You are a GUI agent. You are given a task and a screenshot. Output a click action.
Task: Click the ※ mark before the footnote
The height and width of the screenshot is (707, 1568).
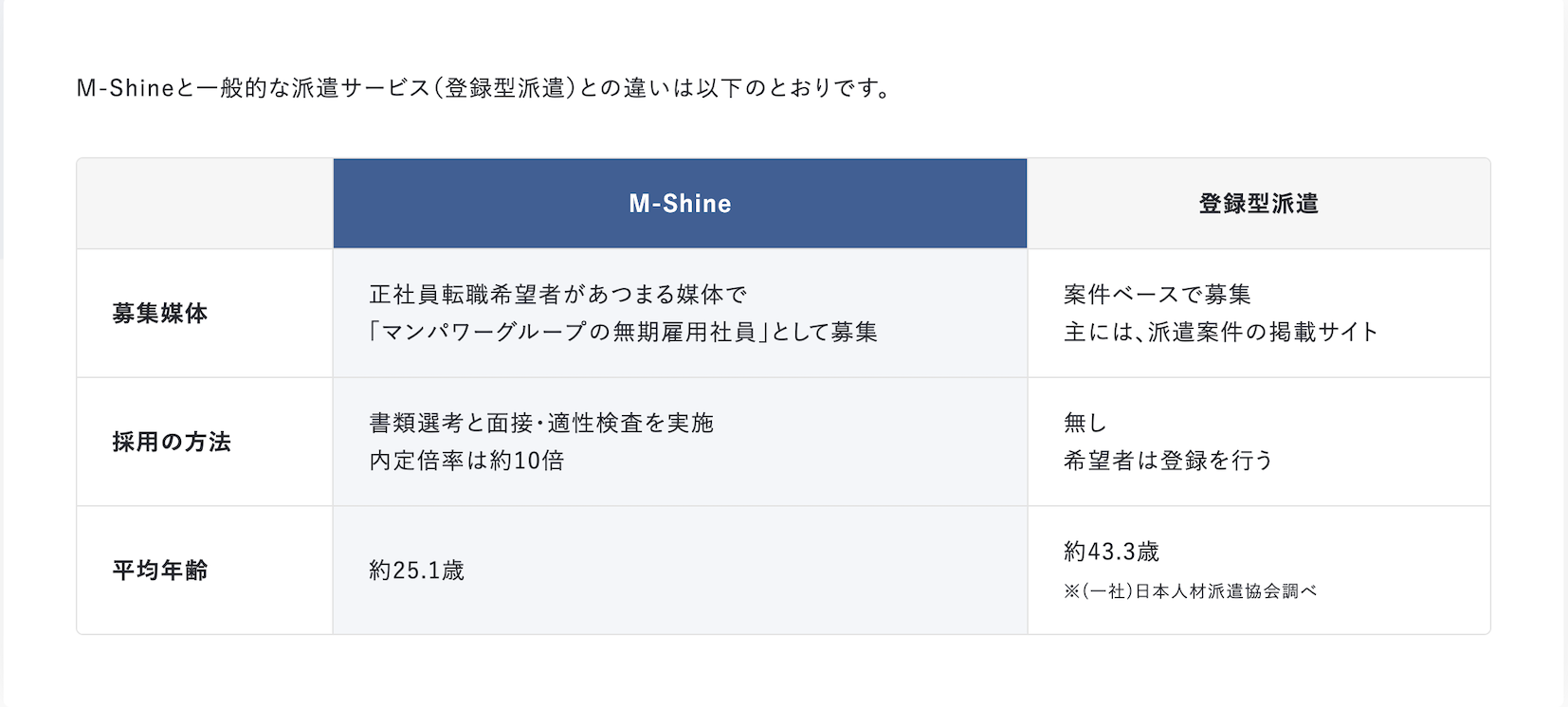[x=1071, y=591]
